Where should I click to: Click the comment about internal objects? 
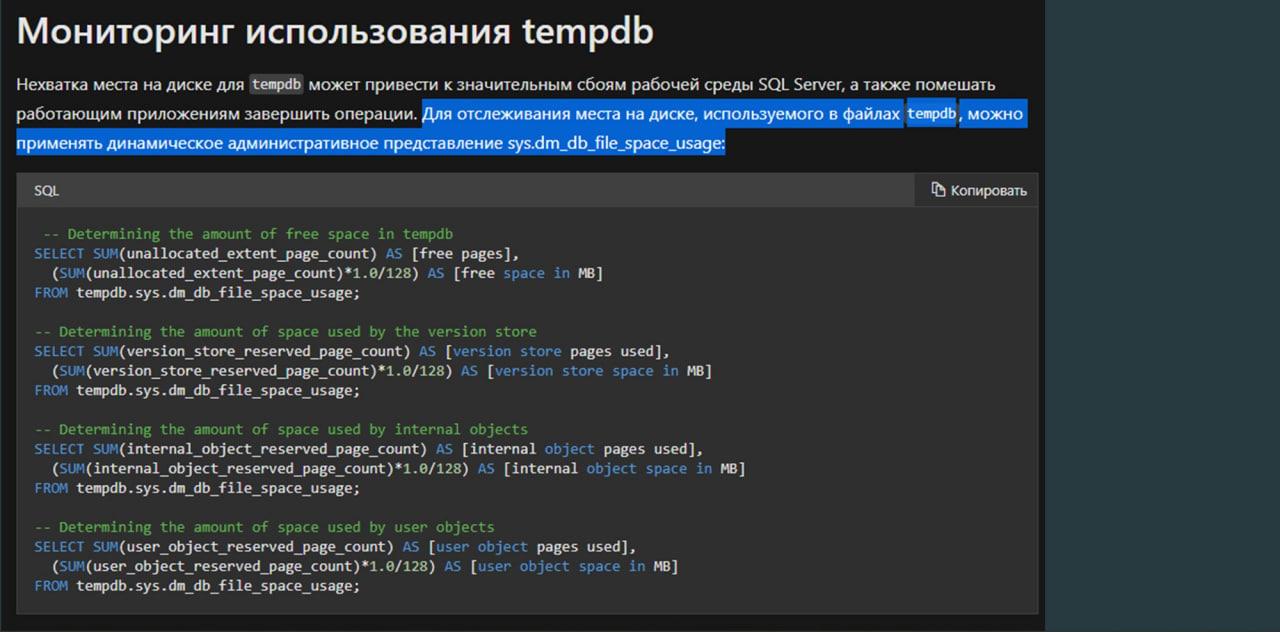click(x=281, y=429)
